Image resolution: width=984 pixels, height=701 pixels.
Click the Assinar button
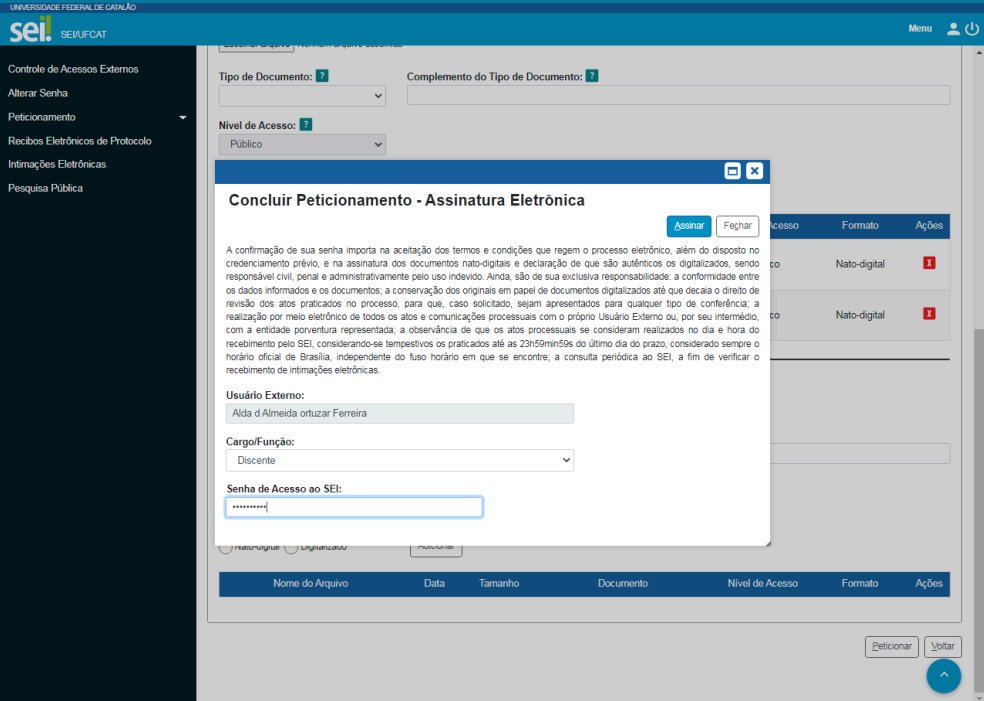[x=688, y=226]
